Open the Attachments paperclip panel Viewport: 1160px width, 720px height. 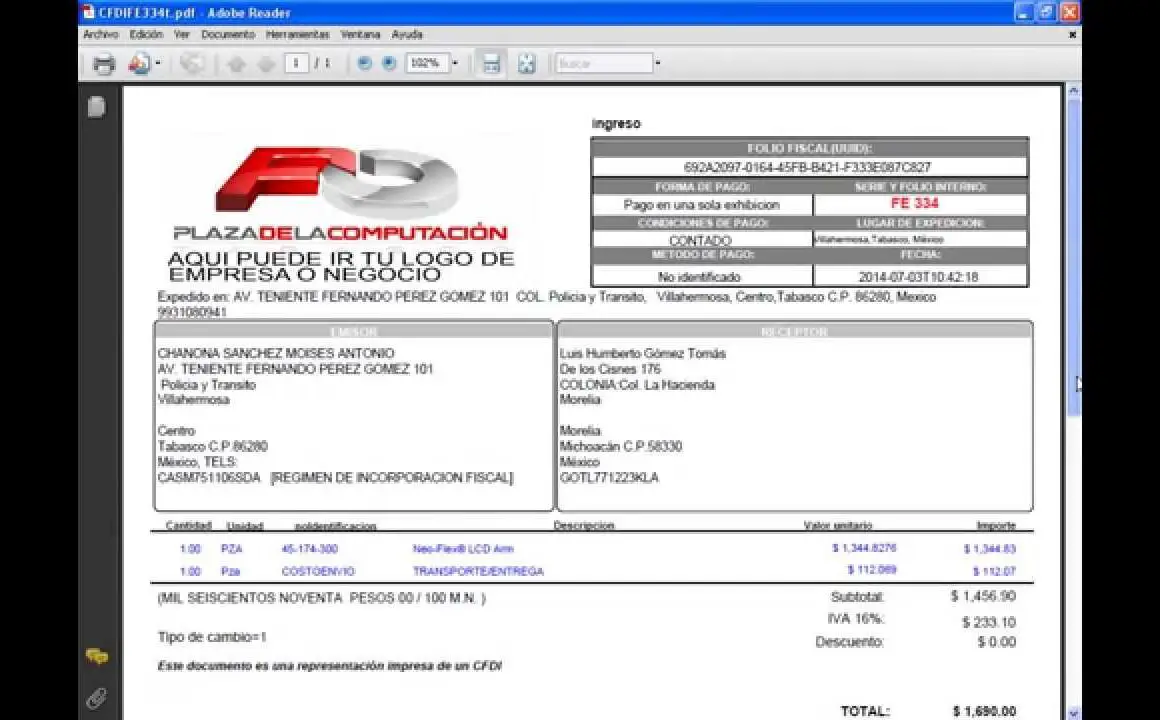pyautogui.click(x=96, y=697)
